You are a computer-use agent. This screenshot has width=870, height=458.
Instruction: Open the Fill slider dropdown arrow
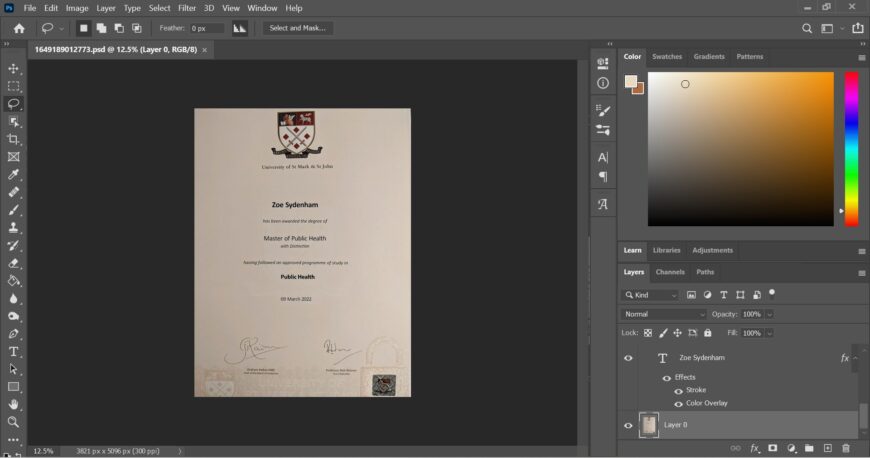pos(770,333)
